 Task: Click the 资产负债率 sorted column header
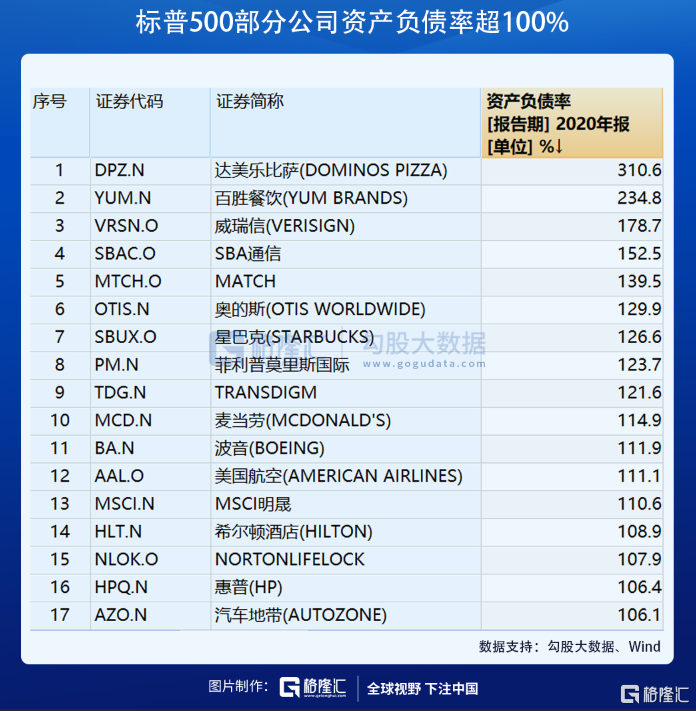point(572,123)
